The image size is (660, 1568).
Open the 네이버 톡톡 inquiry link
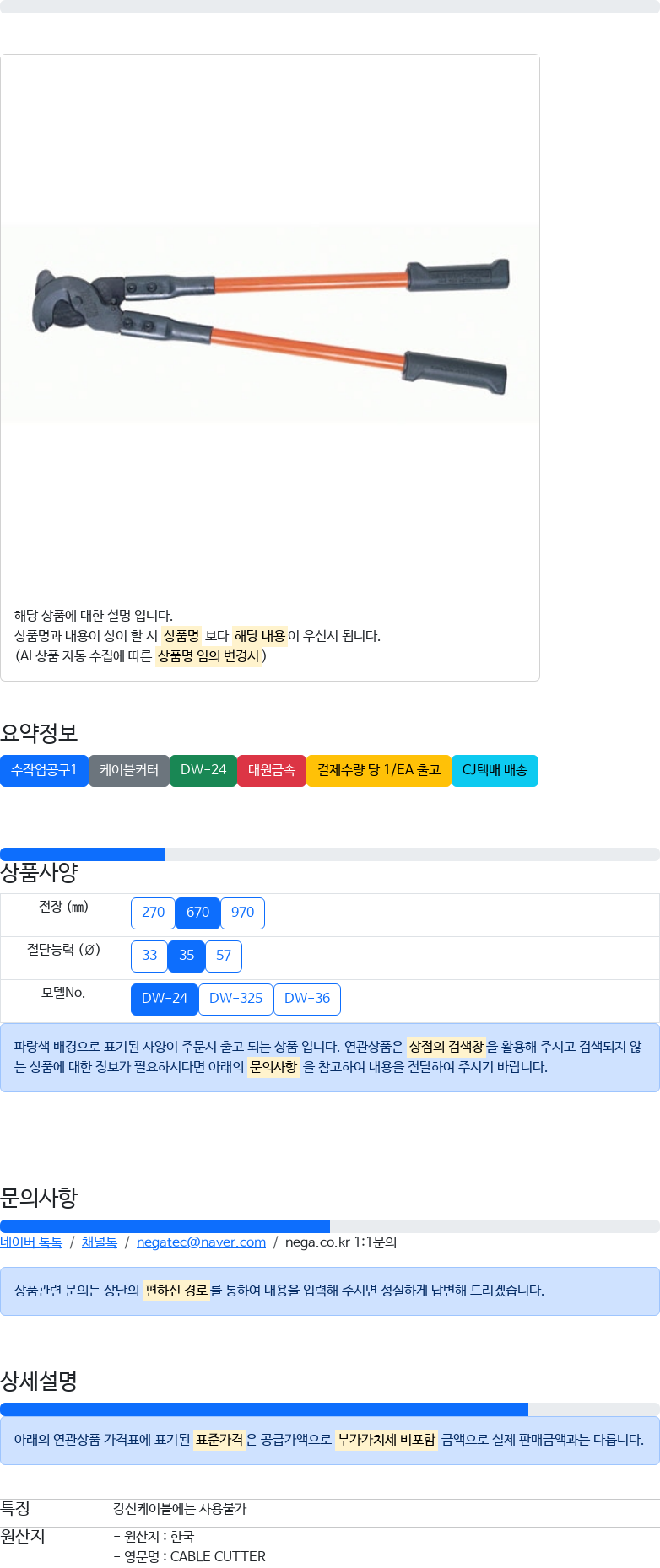pyautogui.click(x=31, y=1242)
